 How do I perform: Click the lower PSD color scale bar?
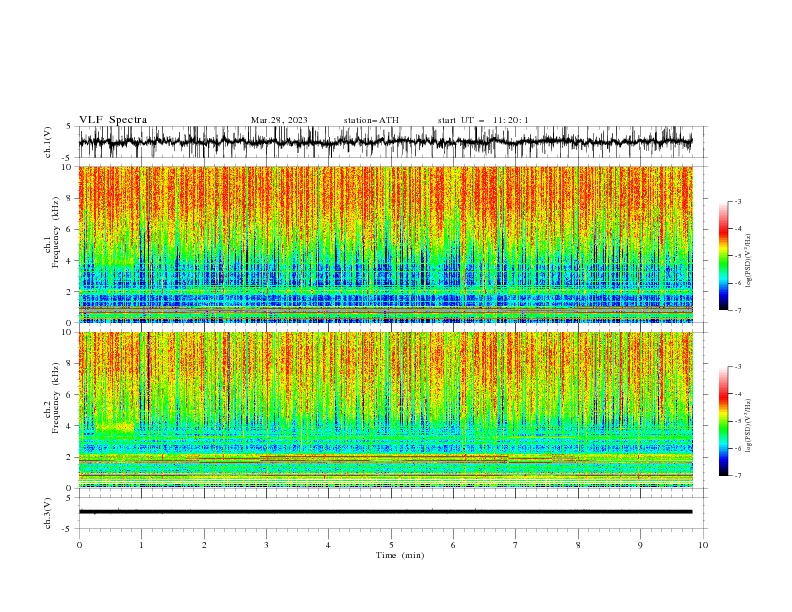pyautogui.click(x=723, y=421)
